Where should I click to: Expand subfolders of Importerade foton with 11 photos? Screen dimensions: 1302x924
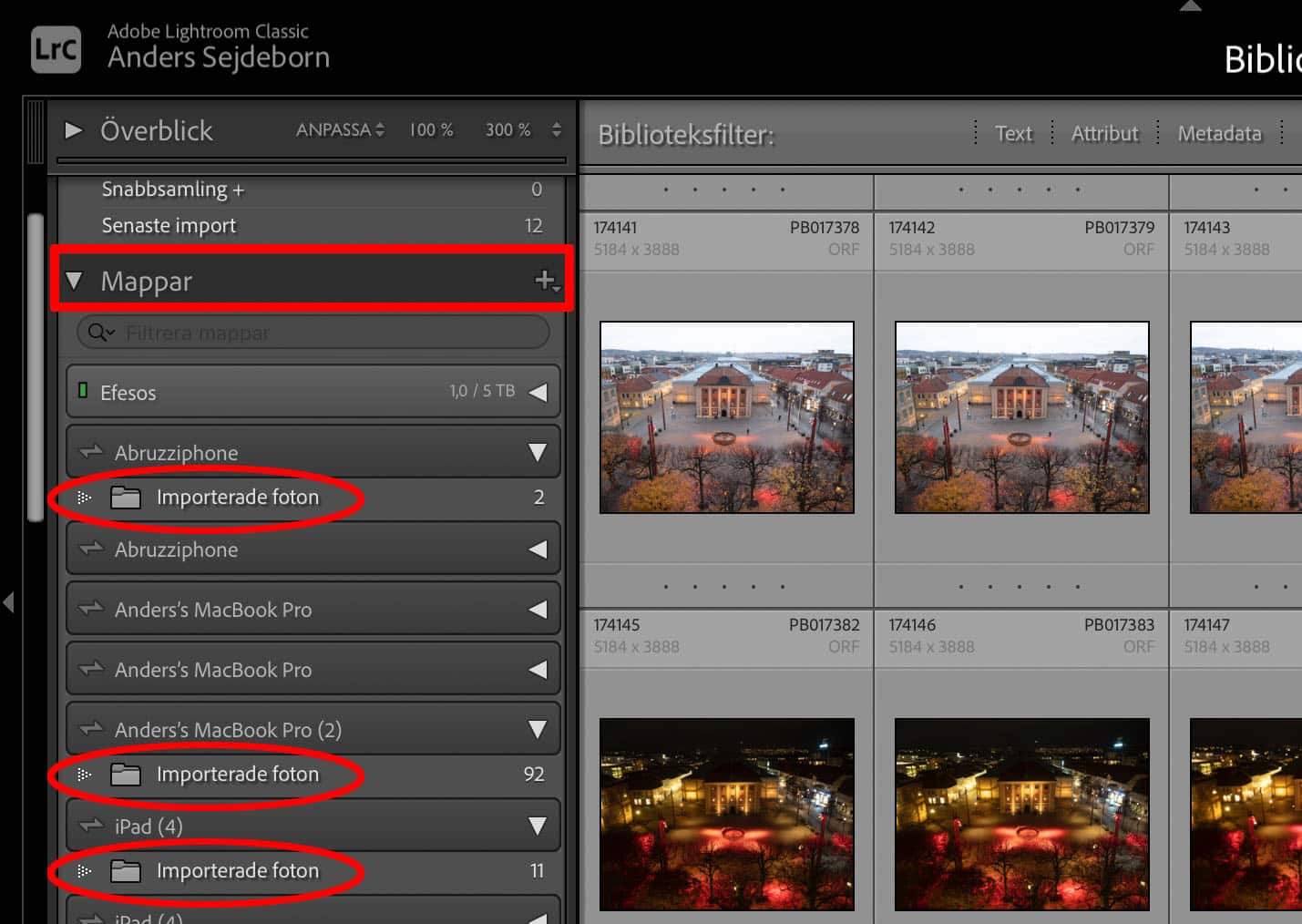pos(84,871)
